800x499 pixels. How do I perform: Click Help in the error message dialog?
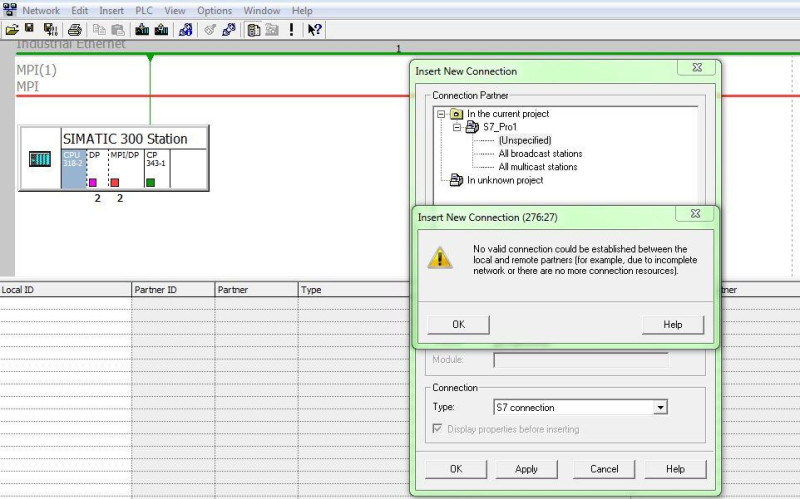coord(672,325)
